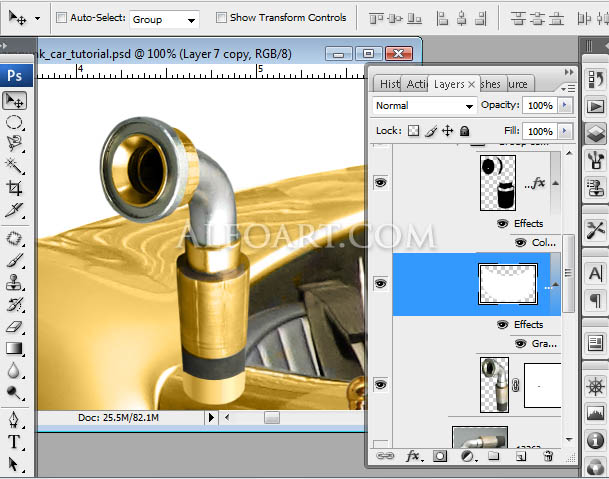
Task: Hide the top fx layer's visibility eye
Action: 380,182
